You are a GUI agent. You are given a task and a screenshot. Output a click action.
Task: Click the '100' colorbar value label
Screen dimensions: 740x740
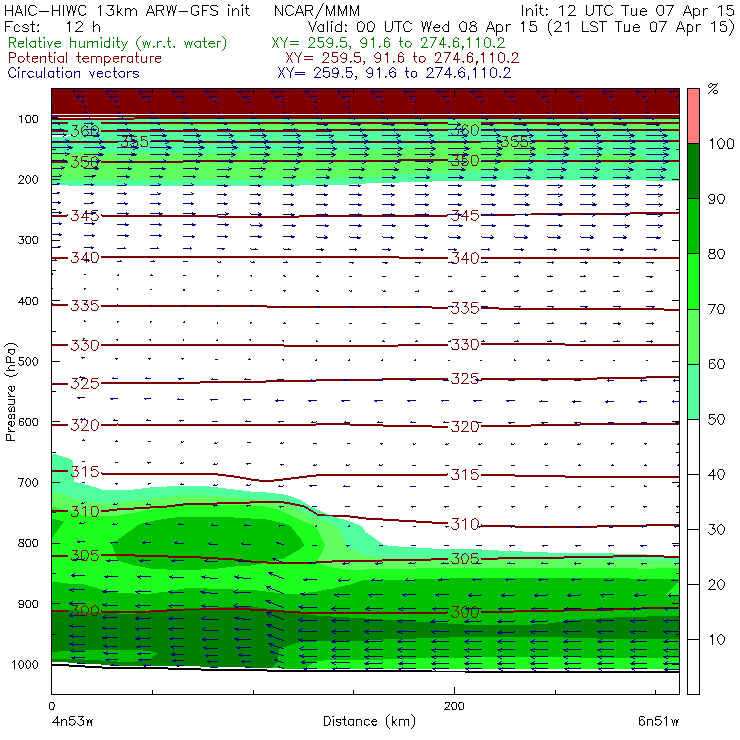721,143
